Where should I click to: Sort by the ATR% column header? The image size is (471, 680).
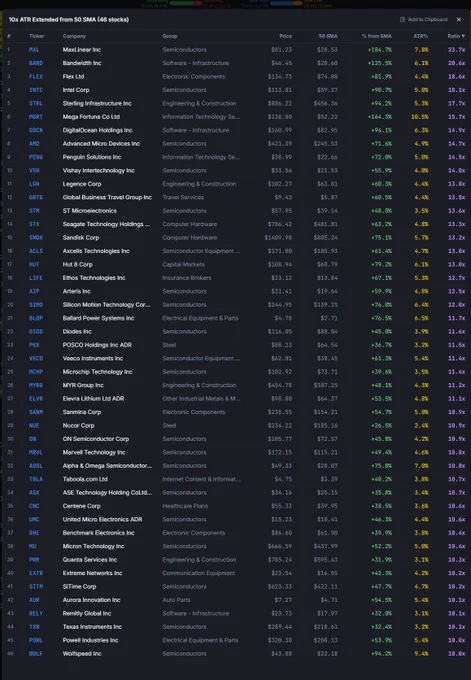pos(421,36)
